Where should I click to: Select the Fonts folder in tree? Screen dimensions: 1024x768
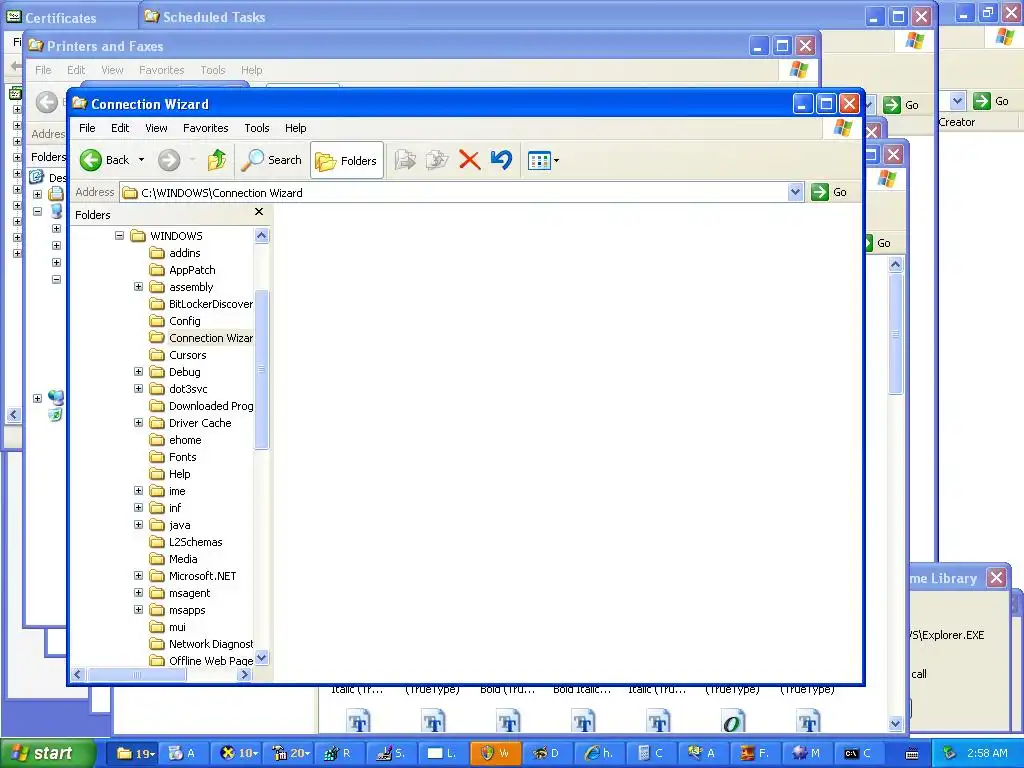coord(182,457)
